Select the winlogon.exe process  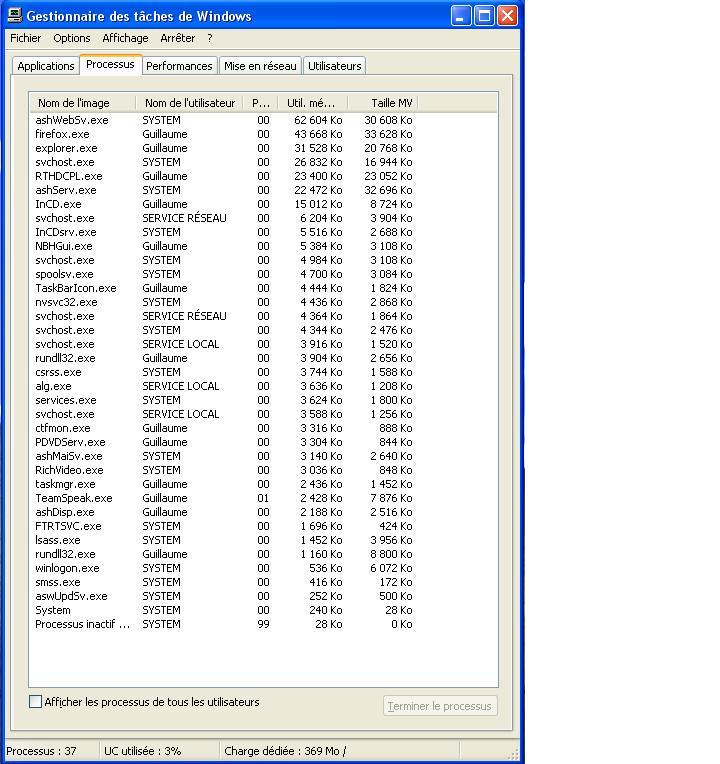point(224,568)
